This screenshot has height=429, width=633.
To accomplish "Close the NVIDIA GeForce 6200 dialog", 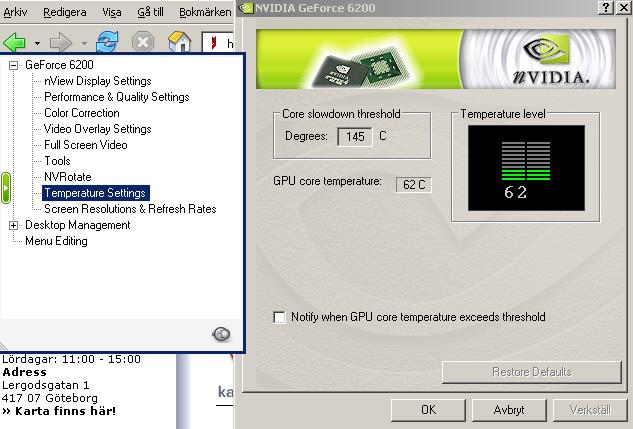I will click(623, 8).
